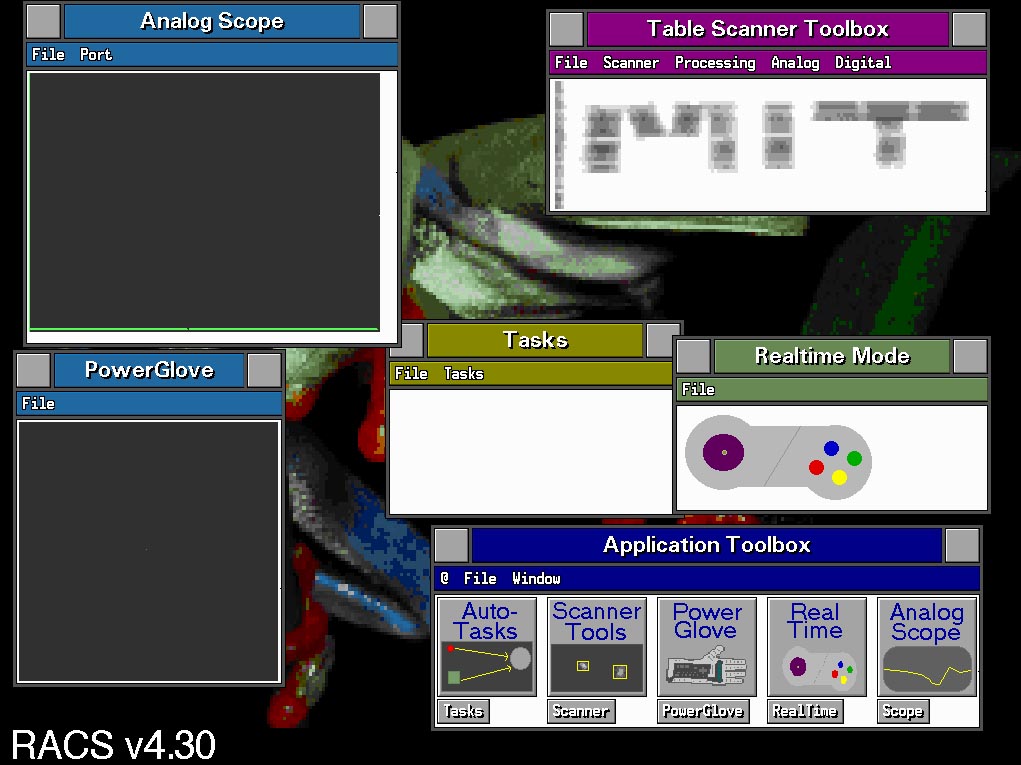Image resolution: width=1021 pixels, height=765 pixels.
Task: Launch the Scanner Tools icon
Action: (597, 646)
